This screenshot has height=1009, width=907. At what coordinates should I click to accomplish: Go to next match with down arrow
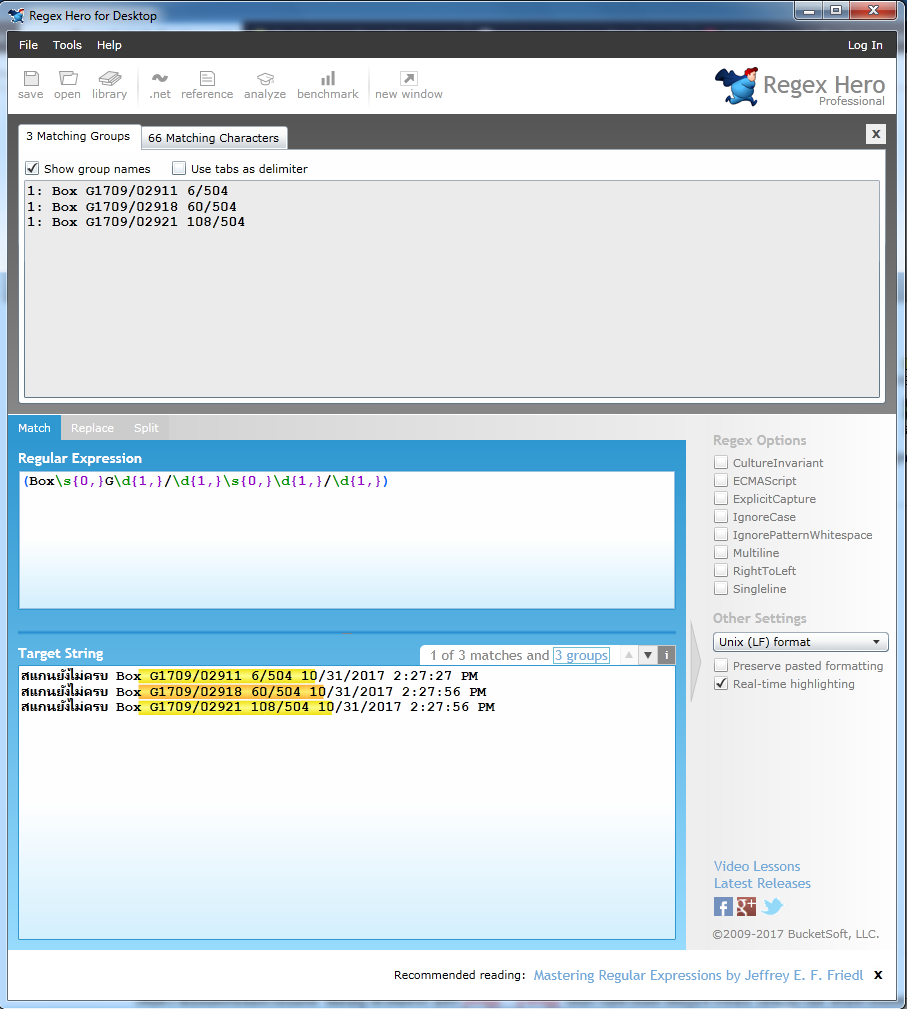tap(648, 656)
